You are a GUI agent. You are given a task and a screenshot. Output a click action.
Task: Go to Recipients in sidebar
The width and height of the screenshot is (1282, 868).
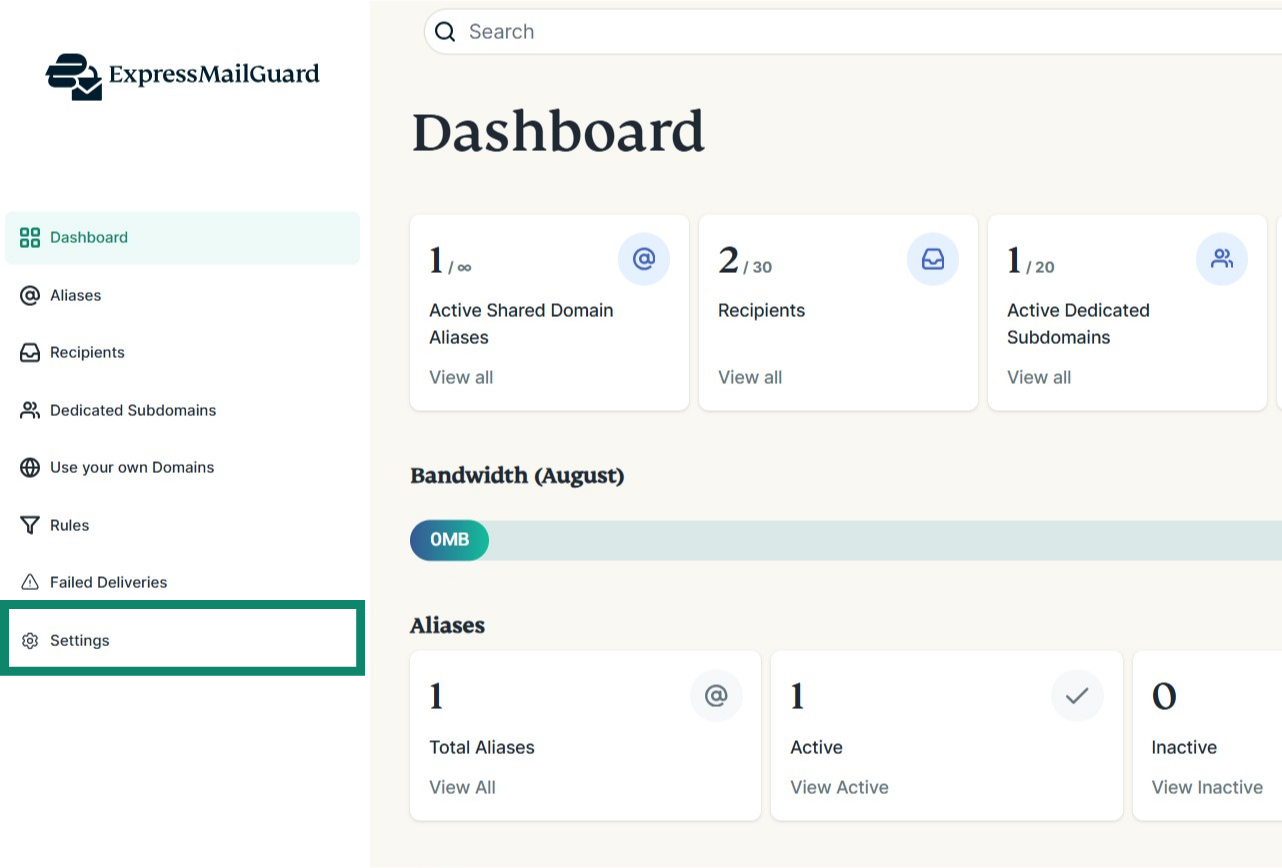point(182,352)
